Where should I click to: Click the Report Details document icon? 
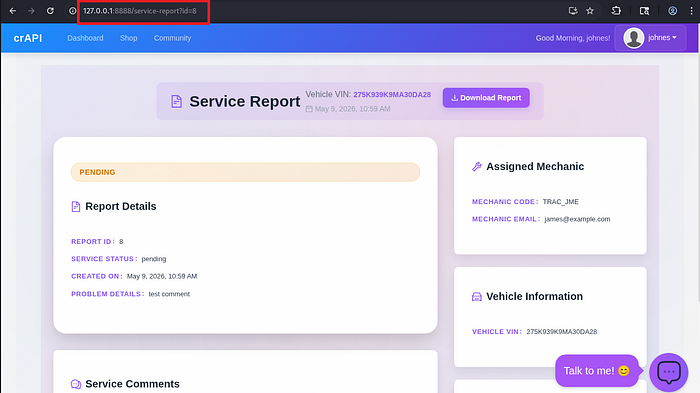tap(76, 206)
